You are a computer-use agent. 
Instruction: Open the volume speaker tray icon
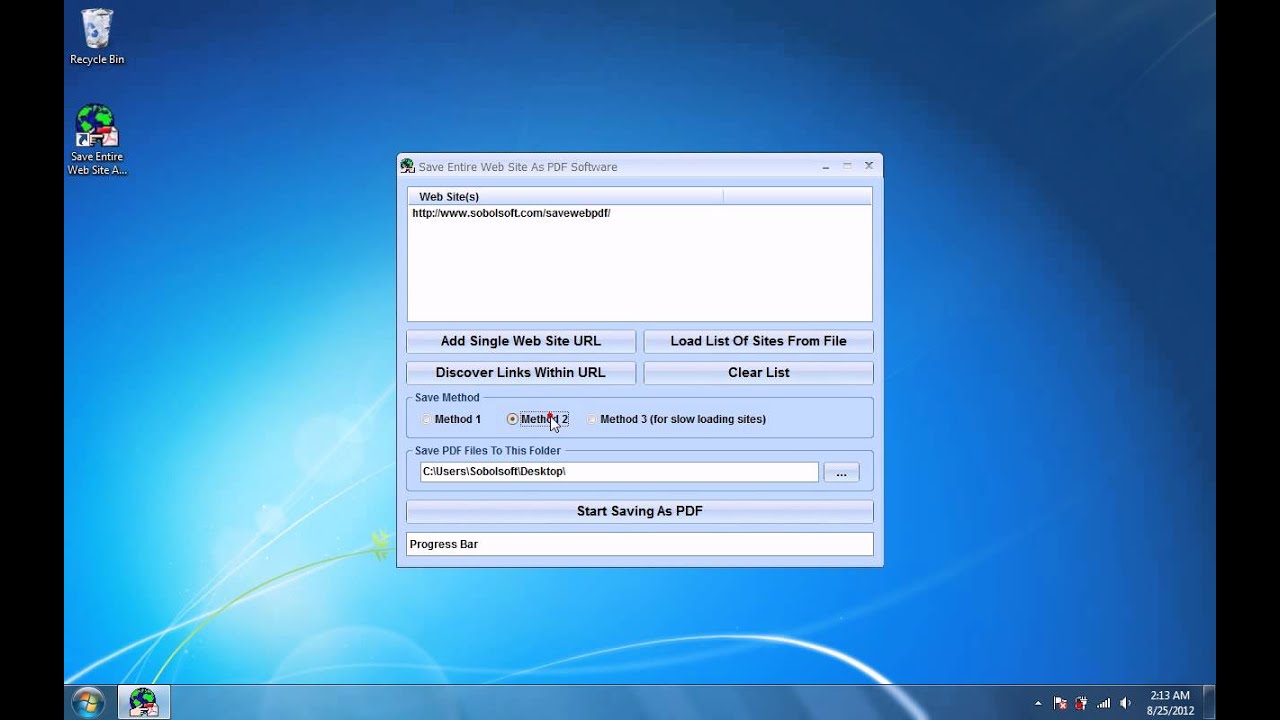tap(1126, 703)
